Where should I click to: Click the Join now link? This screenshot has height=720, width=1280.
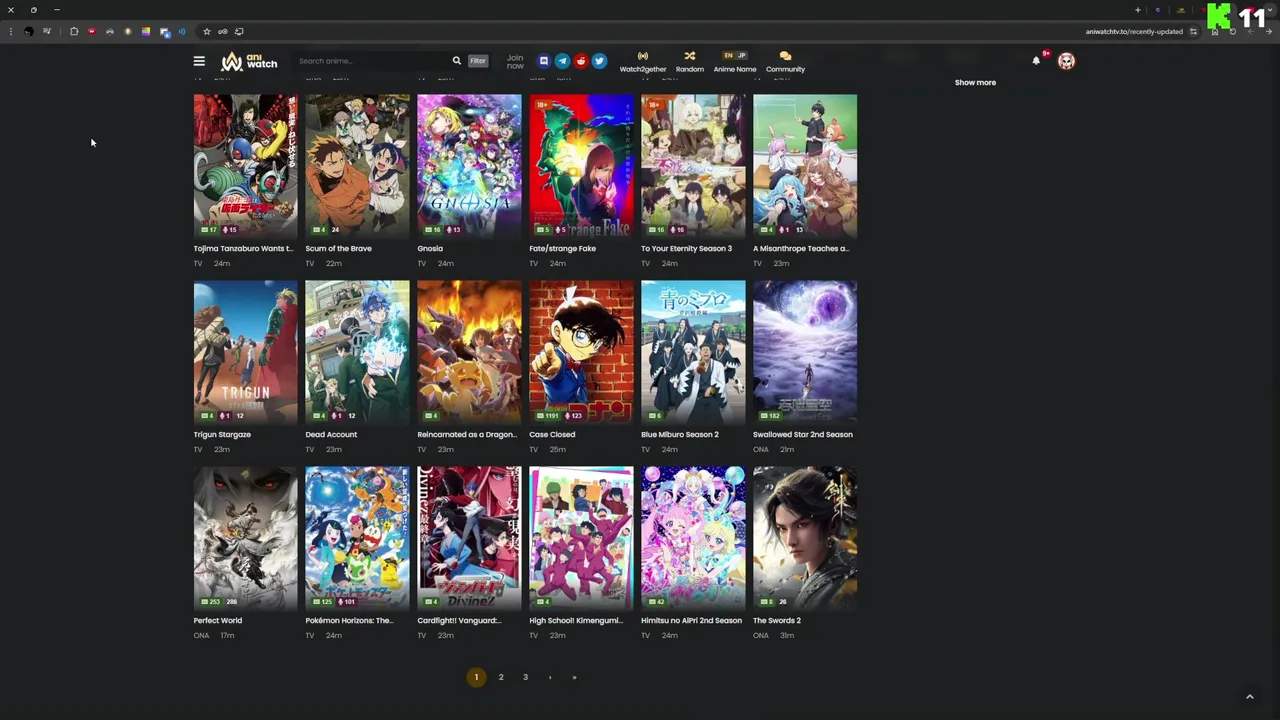point(515,62)
